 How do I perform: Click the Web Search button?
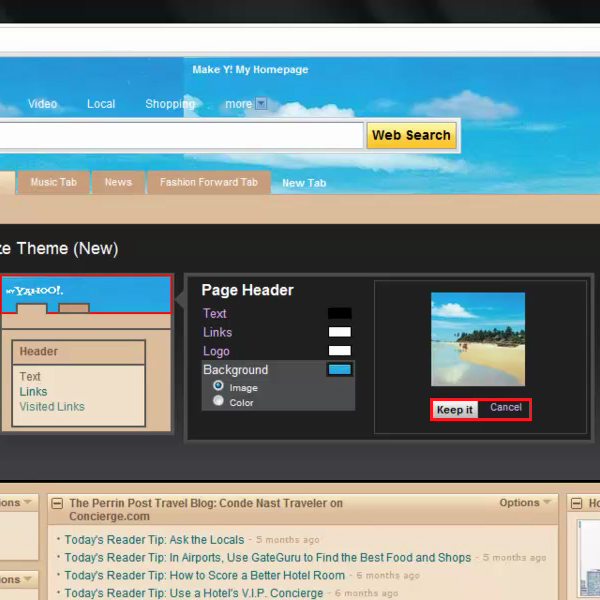pos(411,135)
